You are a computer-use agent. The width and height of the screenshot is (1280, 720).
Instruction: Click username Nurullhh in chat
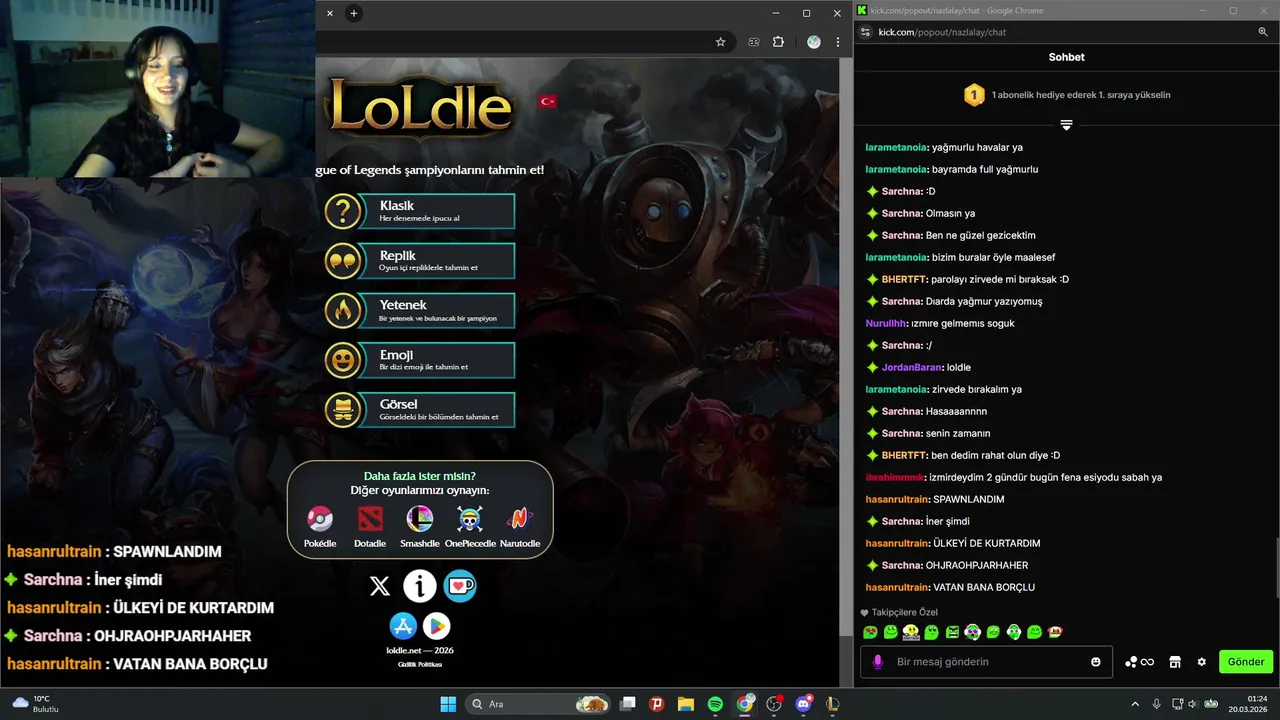tap(886, 324)
